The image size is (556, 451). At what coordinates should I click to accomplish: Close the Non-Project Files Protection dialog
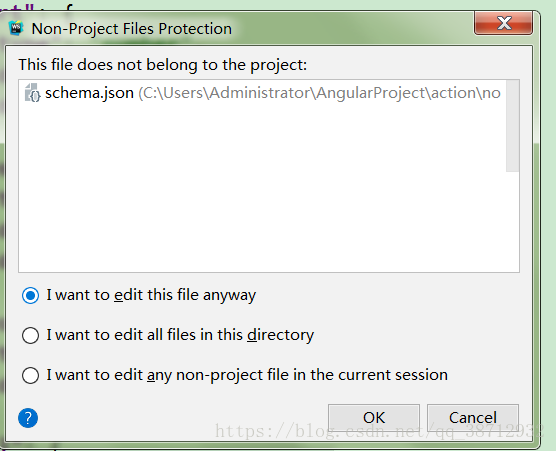point(504,23)
